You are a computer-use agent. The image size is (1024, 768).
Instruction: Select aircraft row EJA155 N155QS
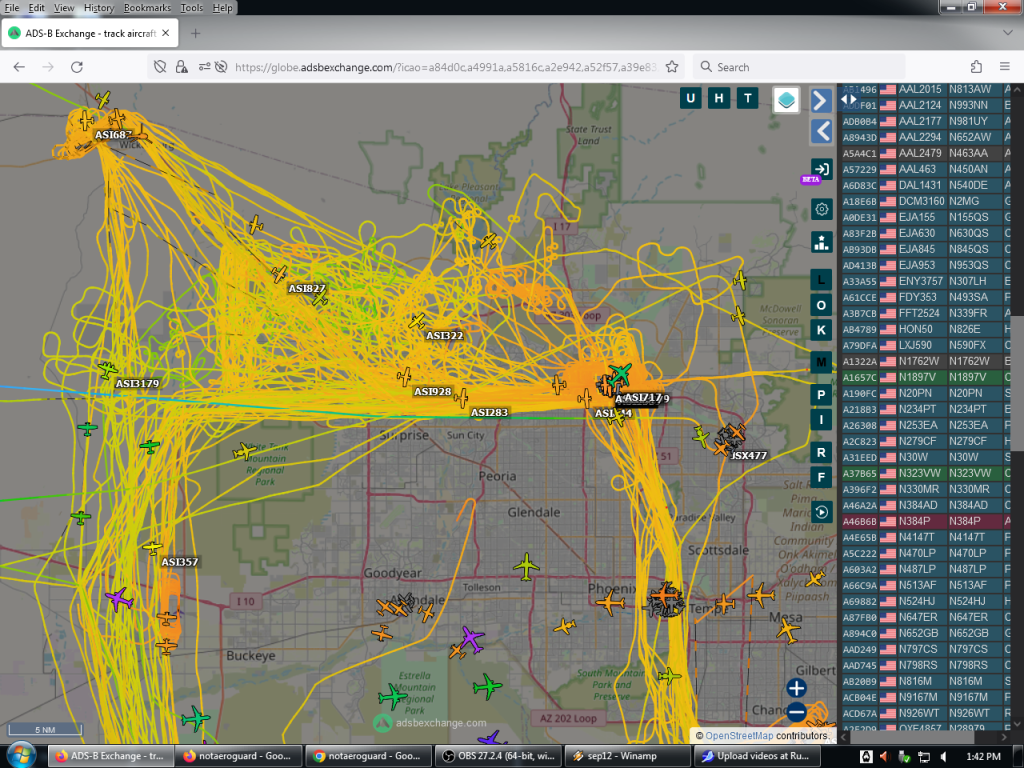pos(925,217)
